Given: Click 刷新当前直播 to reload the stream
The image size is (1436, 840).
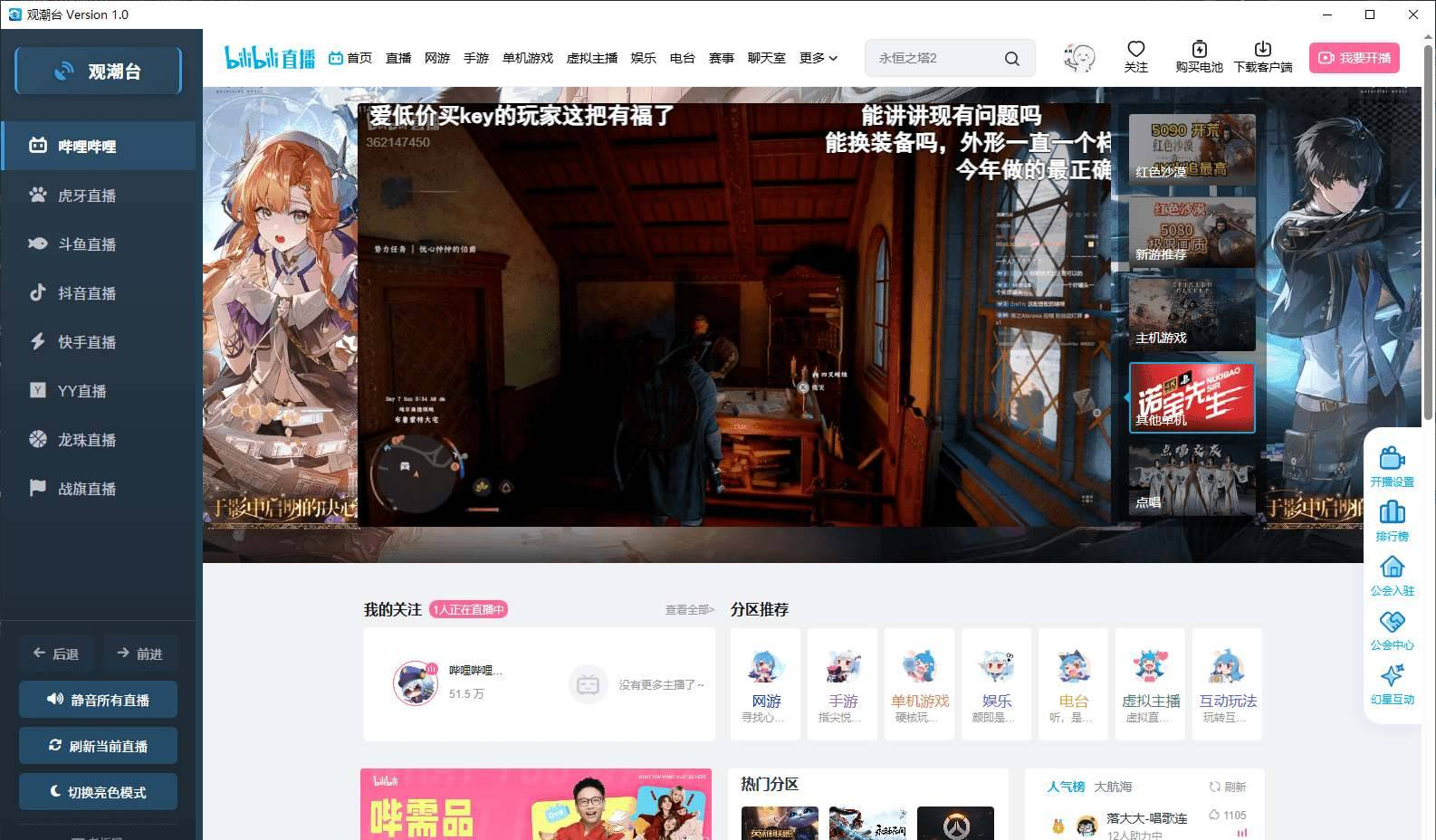Looking at the screenshot, I should (98, 746).
